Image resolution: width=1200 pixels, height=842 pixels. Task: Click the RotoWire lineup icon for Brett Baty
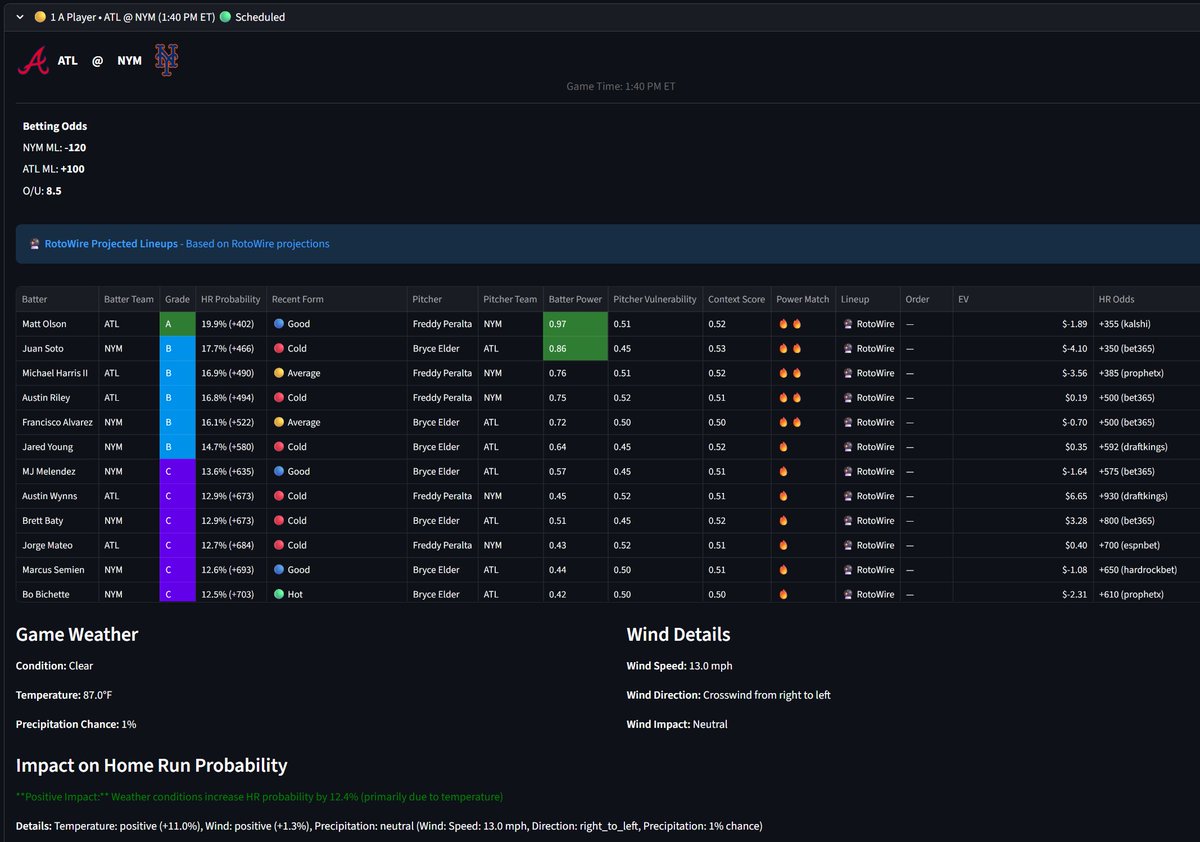point(848,521)
